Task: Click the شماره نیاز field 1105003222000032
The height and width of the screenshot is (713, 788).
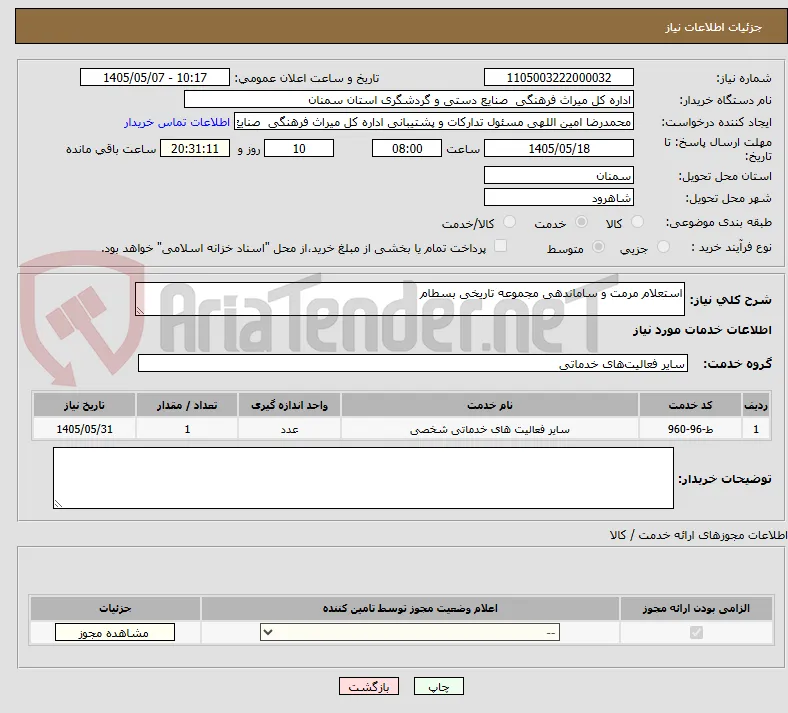Action: point(558,78)
